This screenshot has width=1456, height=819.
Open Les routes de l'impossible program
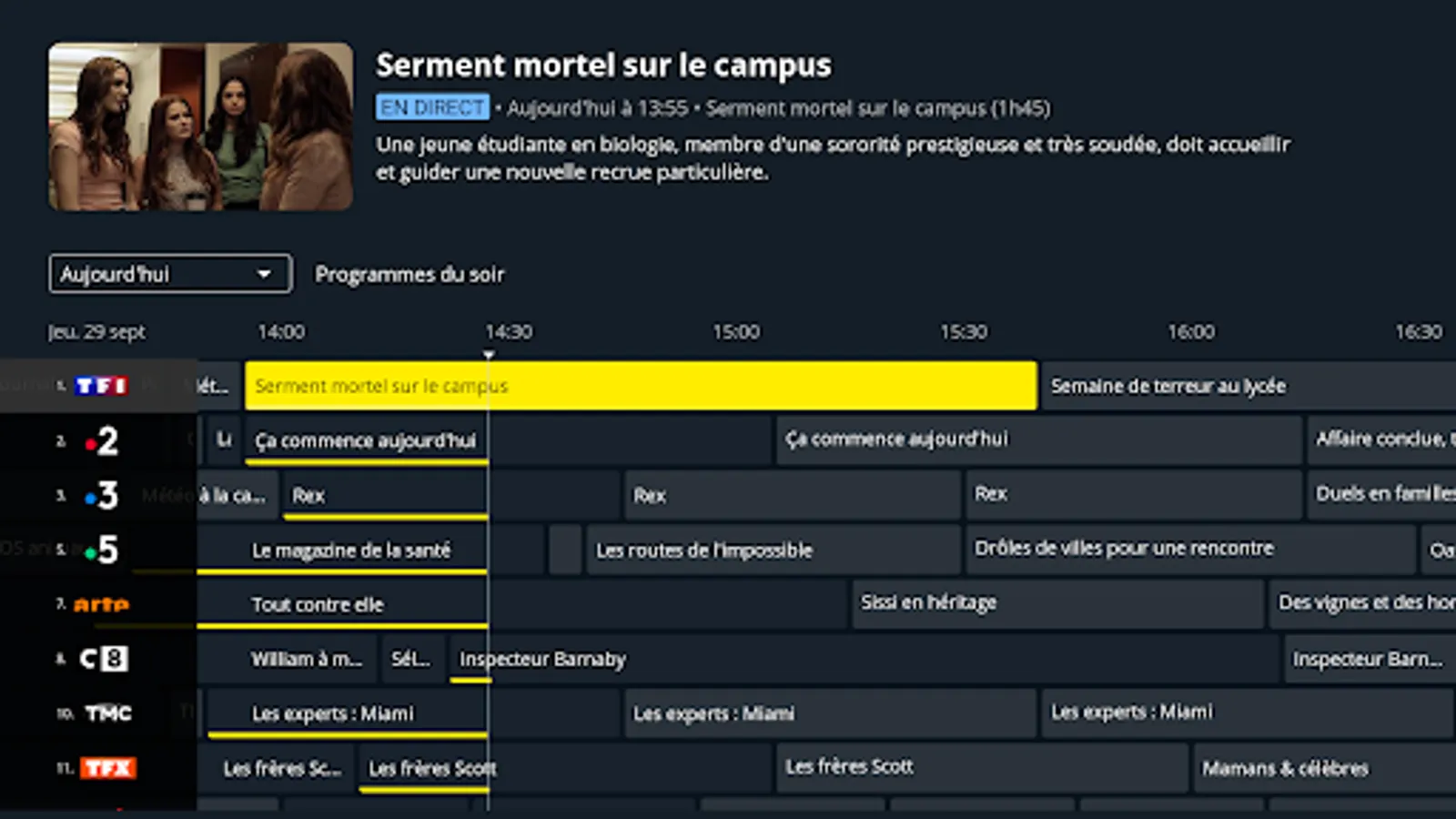click(704, 550)
